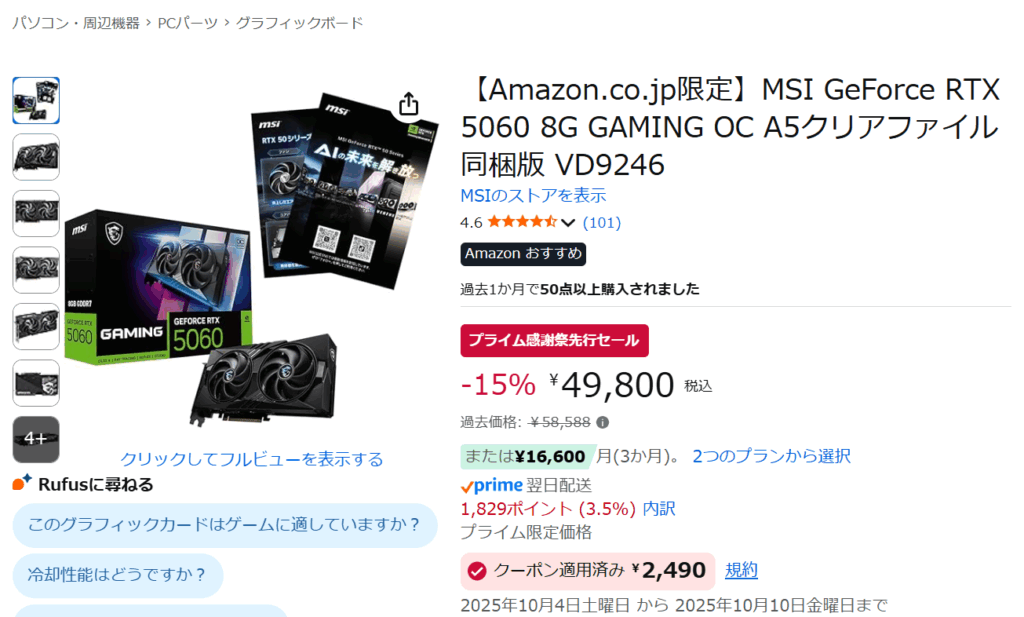Image resolution: width=1024 pixels, height=617 pixels.
Task: Click the プライム感謝祭先行セール badge
Action: tap(554, 341)
